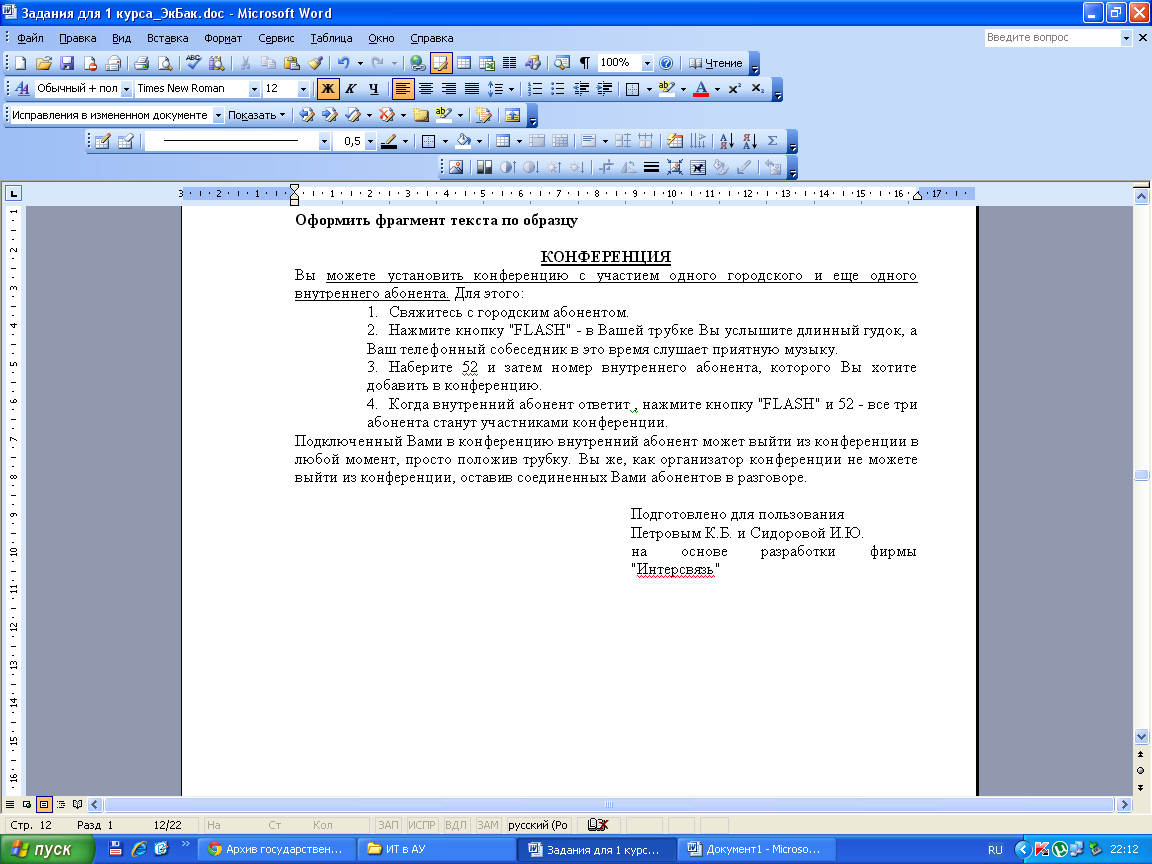
Task: Switch to Архив государствен... Chrome taskbar button
Action: pos(277,849)
